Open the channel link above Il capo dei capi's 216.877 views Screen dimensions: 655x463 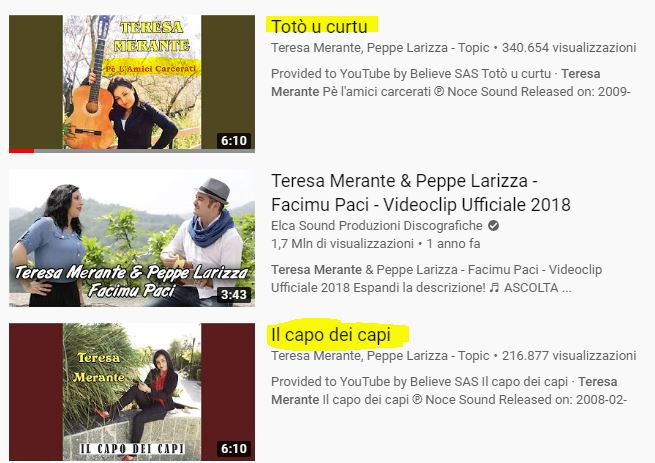click(x=380, y=356)
